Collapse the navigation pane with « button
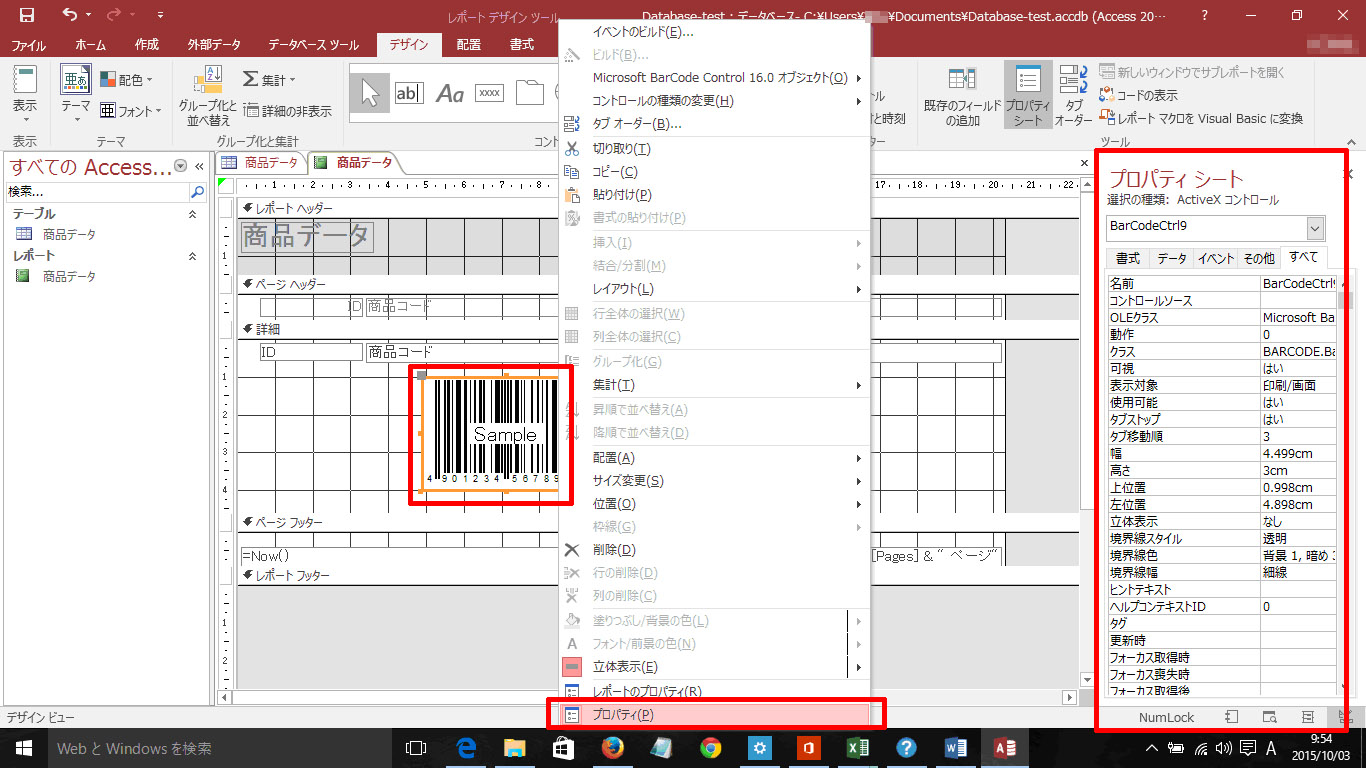Viewport: 1366px width, 768px height. click(199, 167)
